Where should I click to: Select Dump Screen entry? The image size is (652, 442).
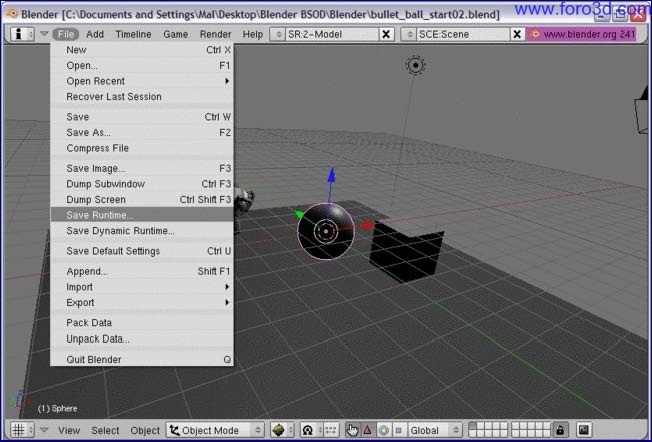point(142,200)
